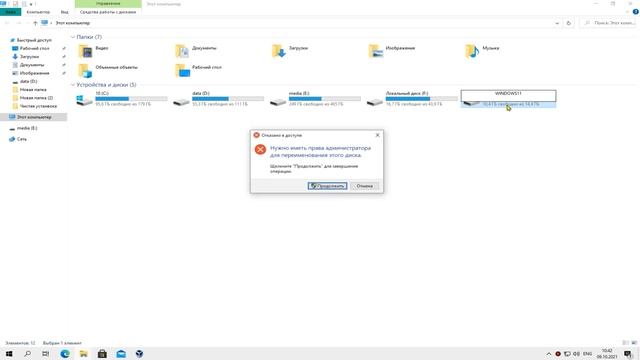Collapse the Папки (7) group

(73, 37)
